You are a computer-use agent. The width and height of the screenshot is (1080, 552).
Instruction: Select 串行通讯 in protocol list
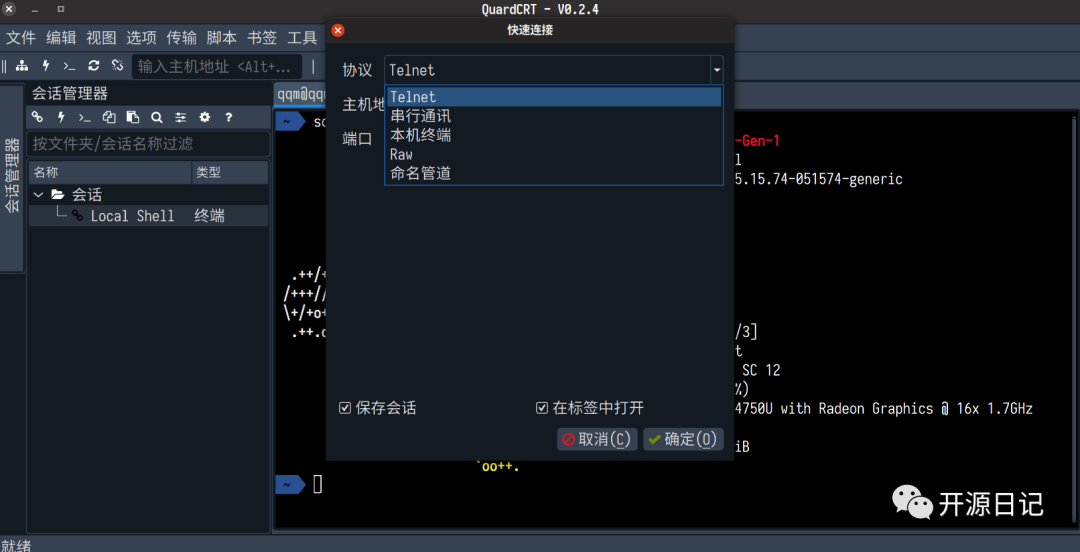point(554,116)
